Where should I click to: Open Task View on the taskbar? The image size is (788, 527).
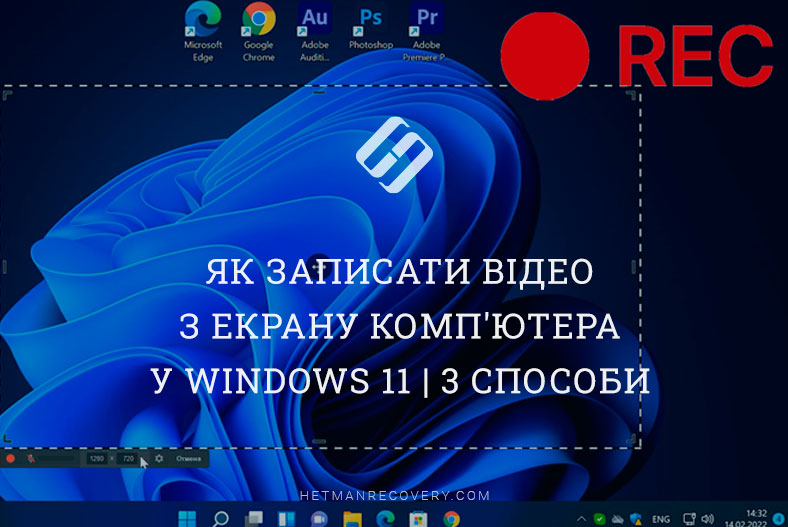pyautogui.click(x=254, y=518)
